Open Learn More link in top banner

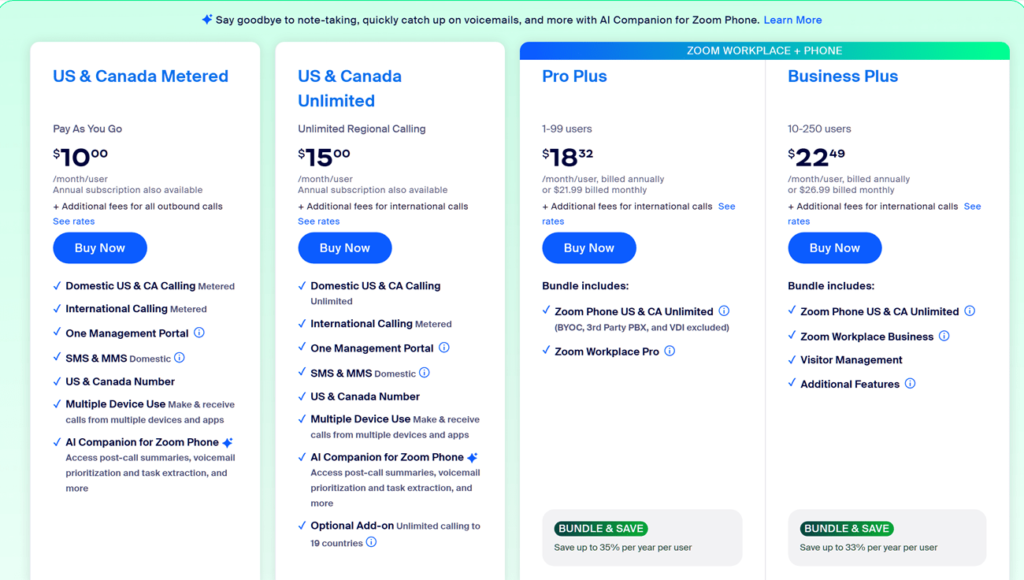pyautogui.click(x=792, y=20)
